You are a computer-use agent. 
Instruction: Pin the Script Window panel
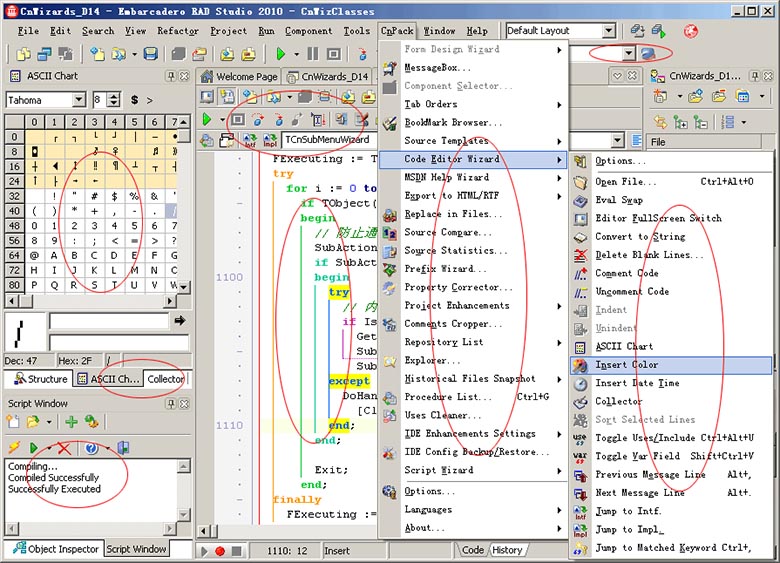click(170, 403)
